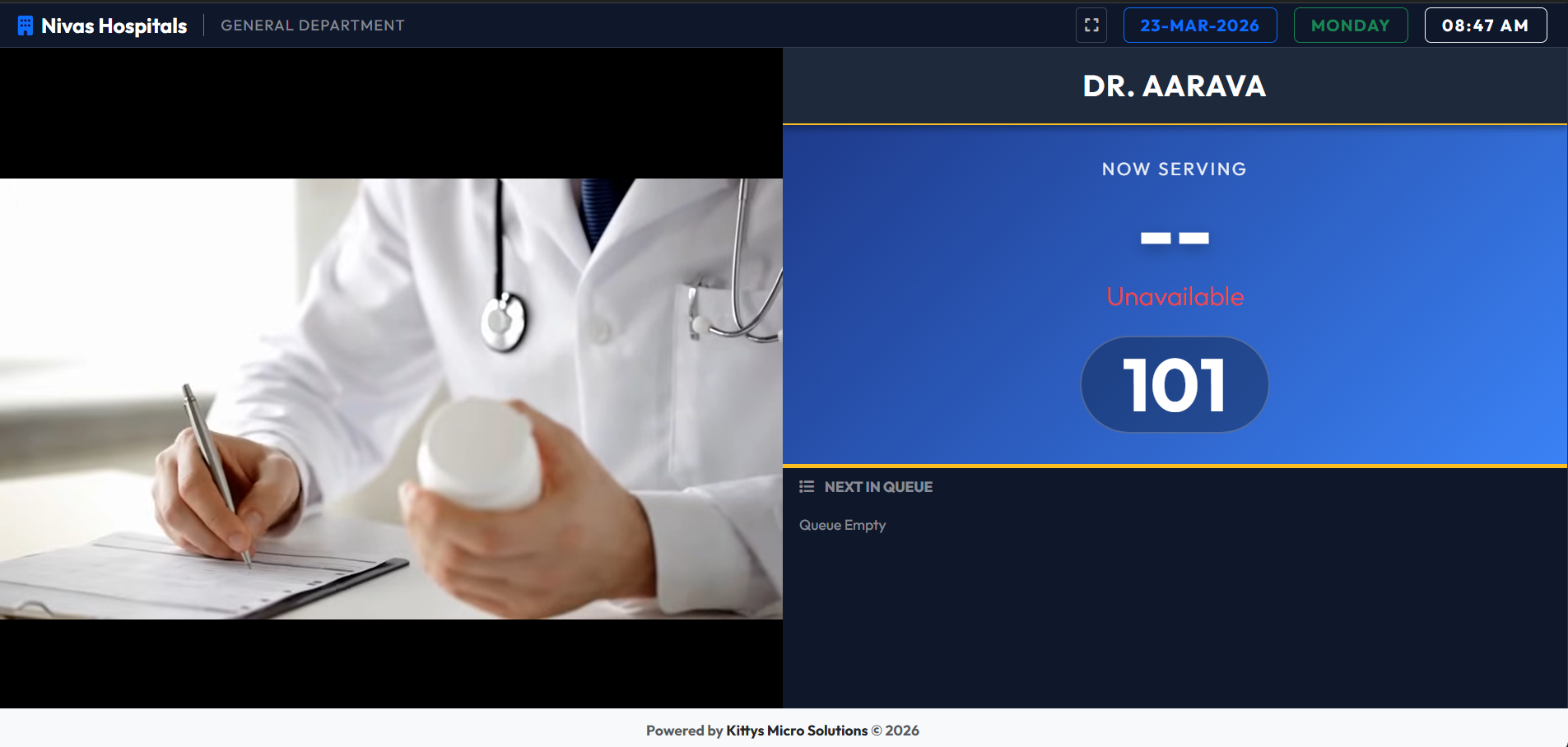Click the 08:47 AM clock badge
Image resolution: width=1568 pixels, height=747 pixels.
(1485, 26)
